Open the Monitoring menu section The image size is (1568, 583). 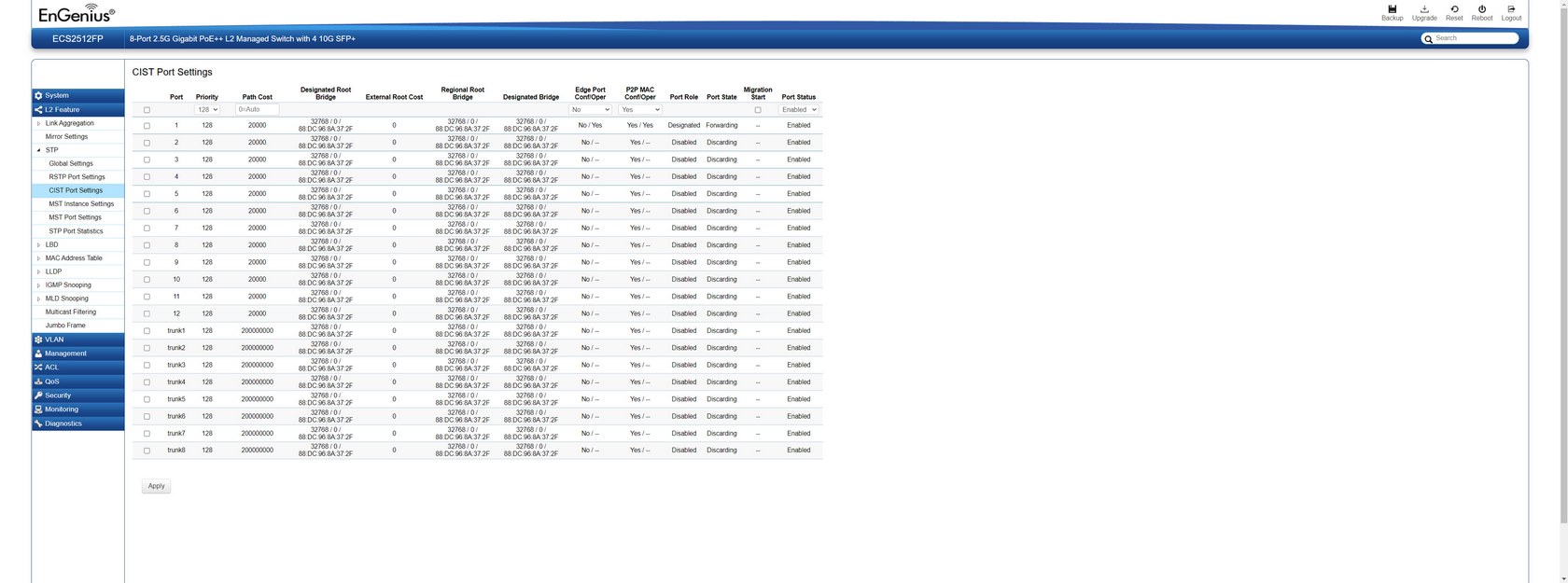(78, 409)
